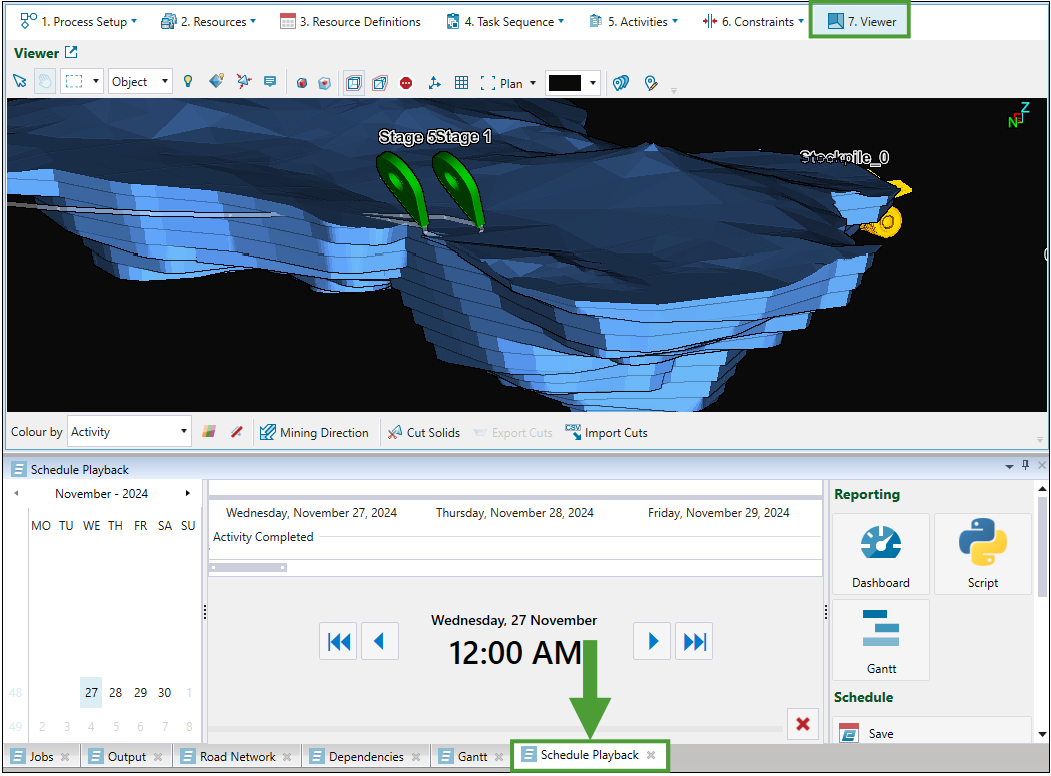Image resolution: width=1051 pixels, height=776 pixels.
Task: Click the transparent cube icon
Action: point(324,83)
